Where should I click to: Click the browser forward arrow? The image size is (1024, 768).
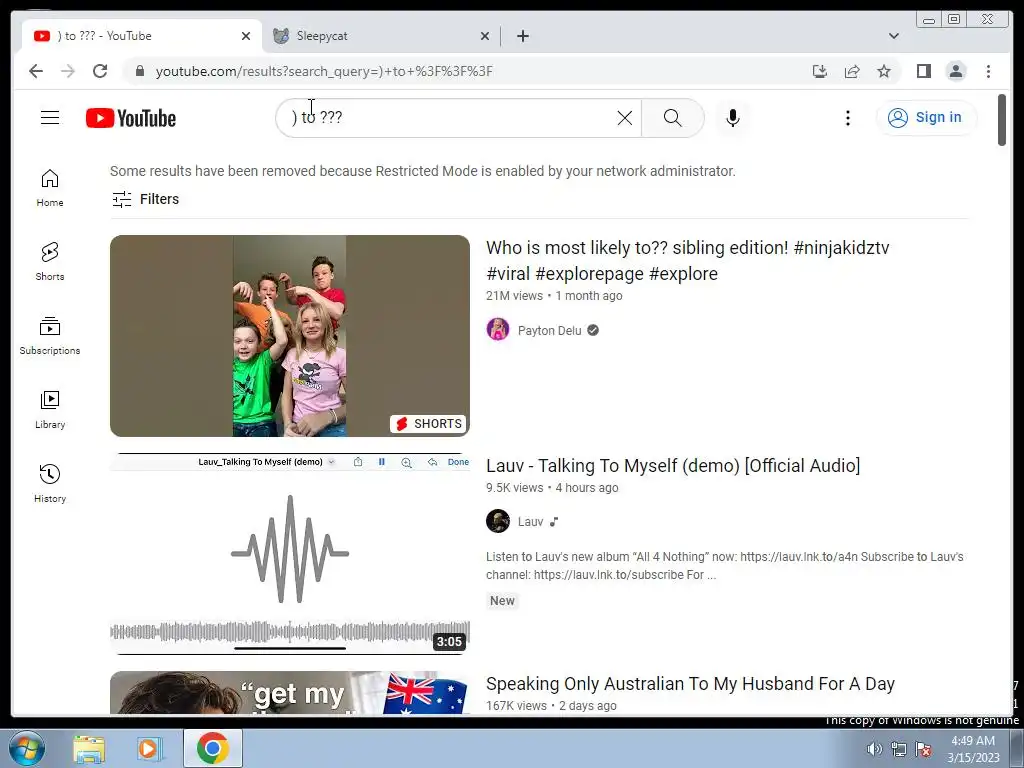(x=68, y=71)
